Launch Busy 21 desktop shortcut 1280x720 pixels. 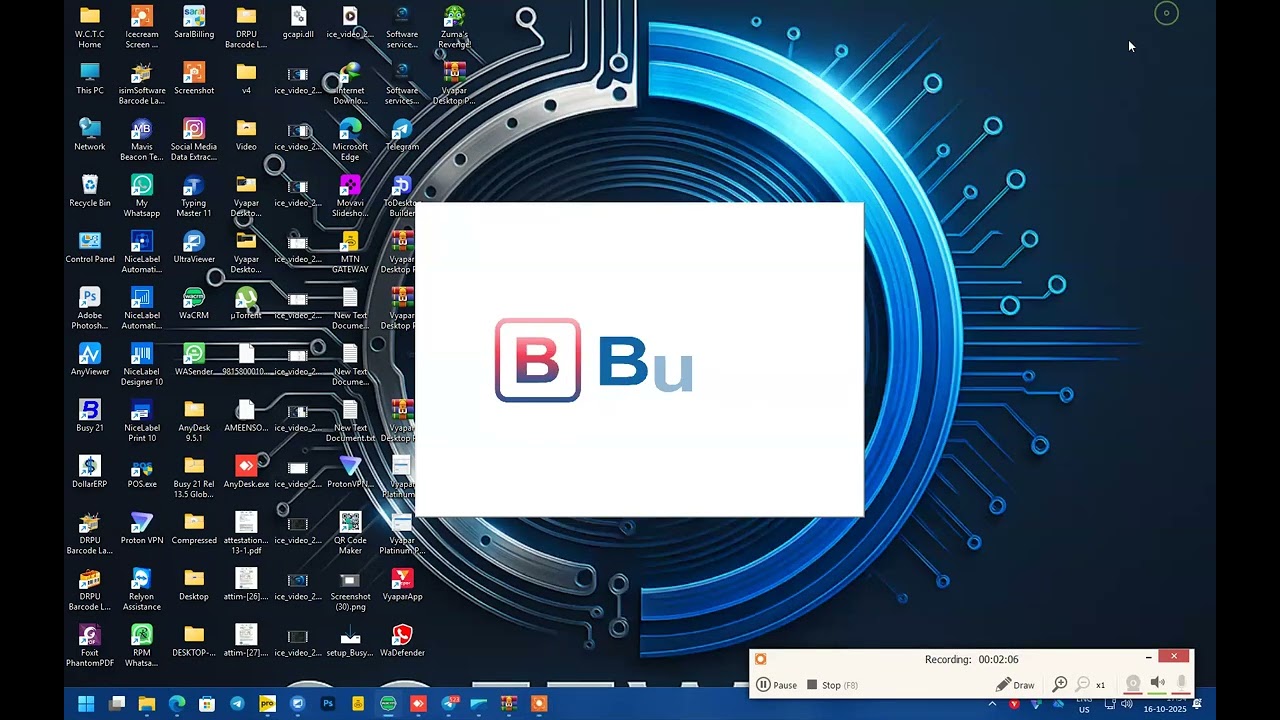[x=90, y=415]
